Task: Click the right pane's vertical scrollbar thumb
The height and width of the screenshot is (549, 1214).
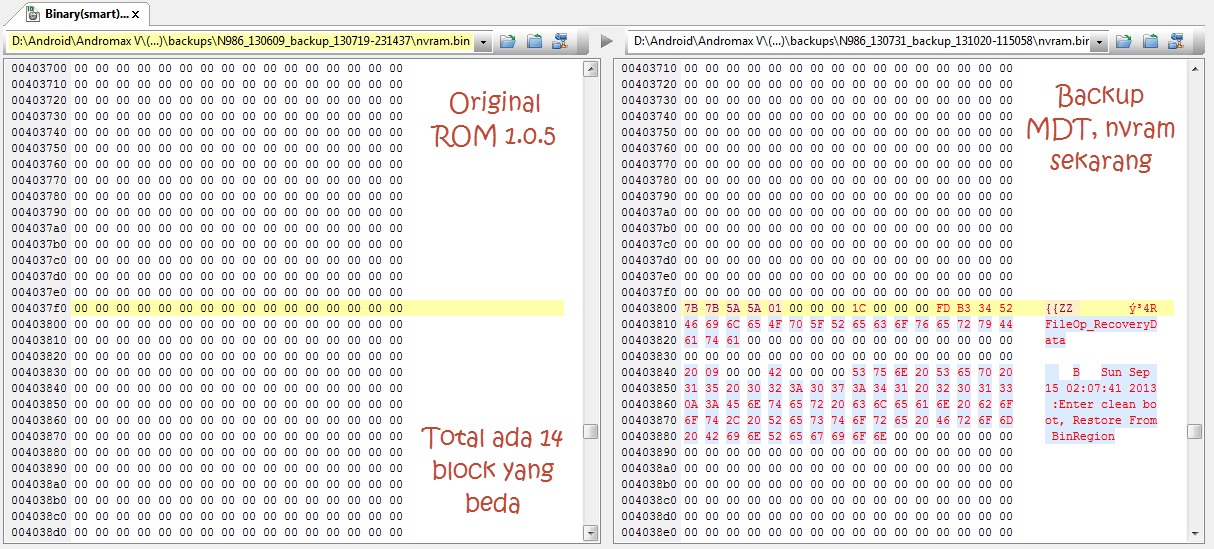Action: click(x=1195, y=431)
